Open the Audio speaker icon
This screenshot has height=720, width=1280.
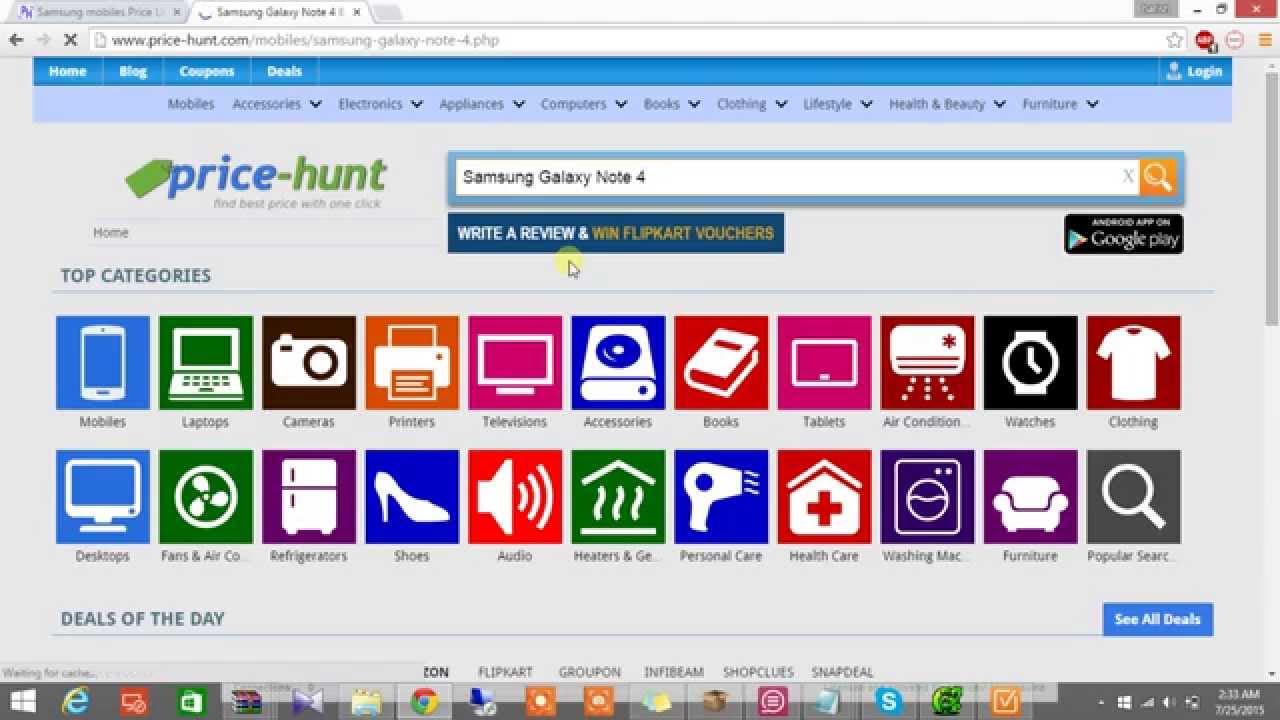[515, 497]
